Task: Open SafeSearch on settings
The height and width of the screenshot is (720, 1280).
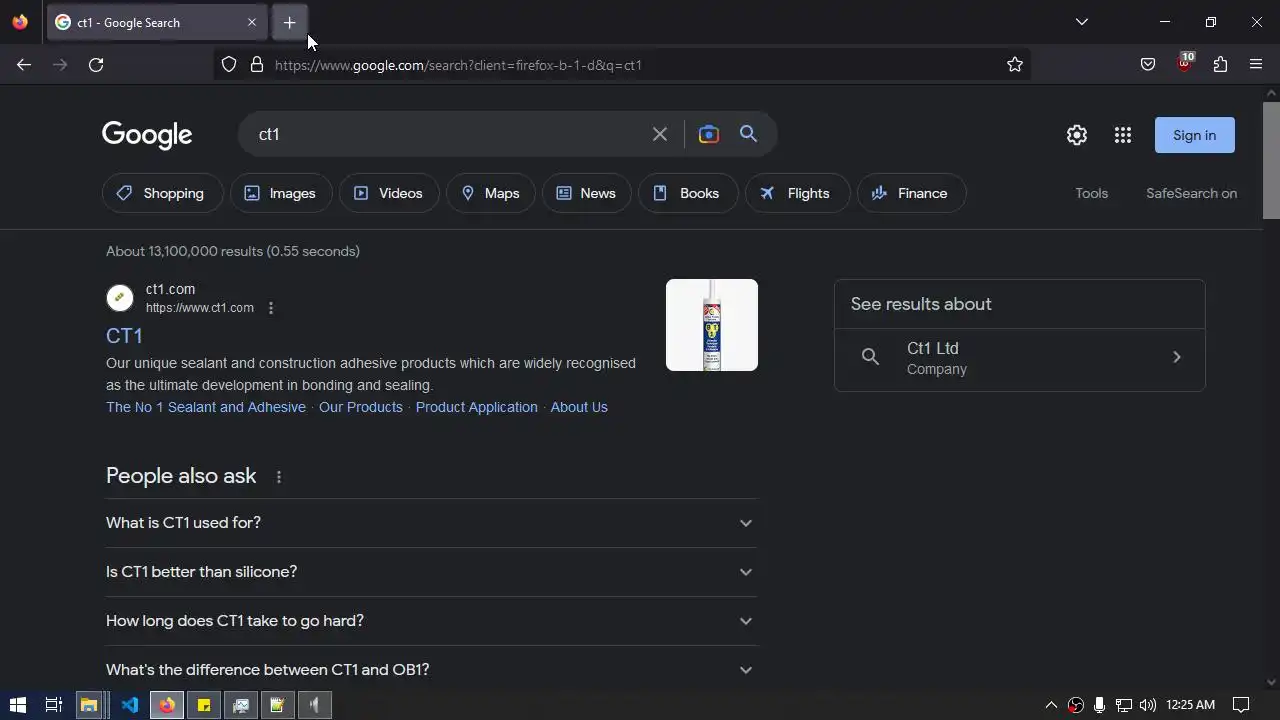Action: coord(1191,193)
